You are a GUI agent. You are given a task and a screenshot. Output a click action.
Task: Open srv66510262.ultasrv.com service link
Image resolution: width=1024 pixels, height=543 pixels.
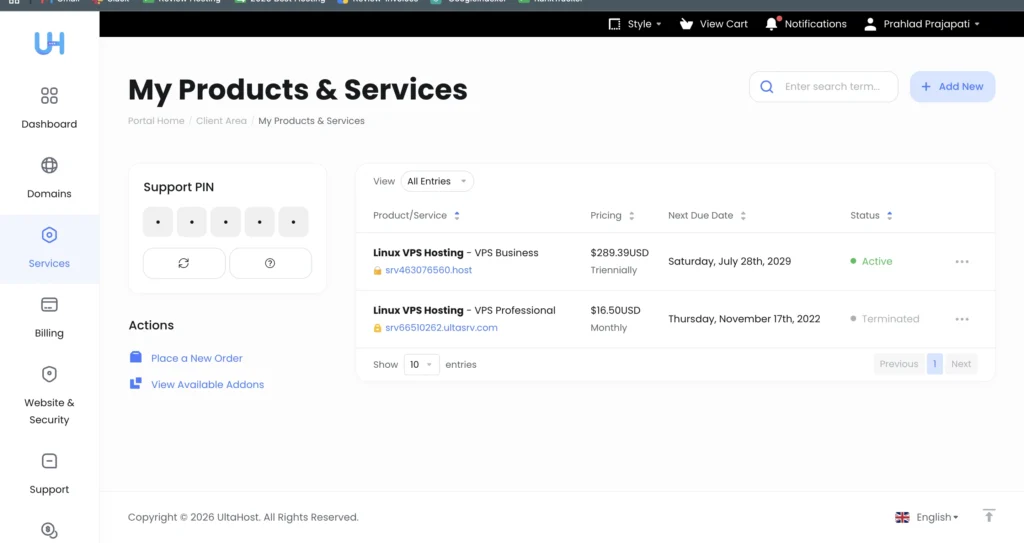coord(441,327)
